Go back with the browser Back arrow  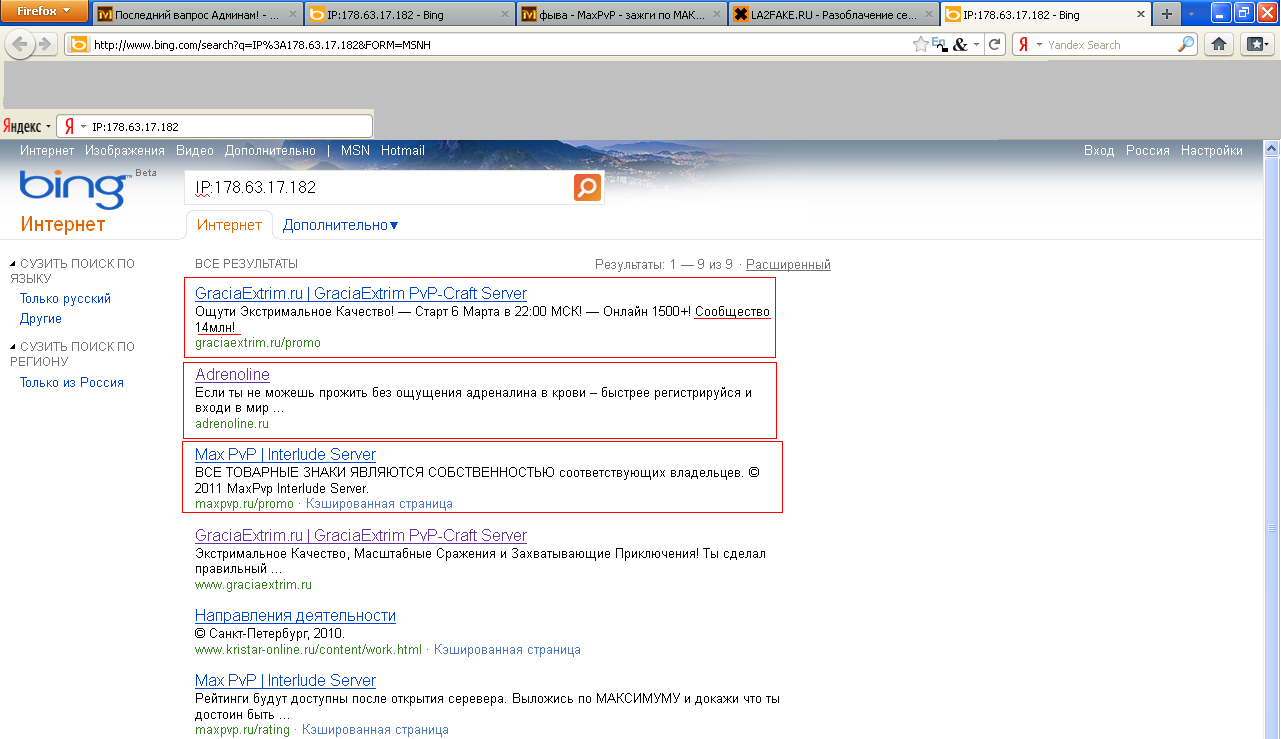20,45
